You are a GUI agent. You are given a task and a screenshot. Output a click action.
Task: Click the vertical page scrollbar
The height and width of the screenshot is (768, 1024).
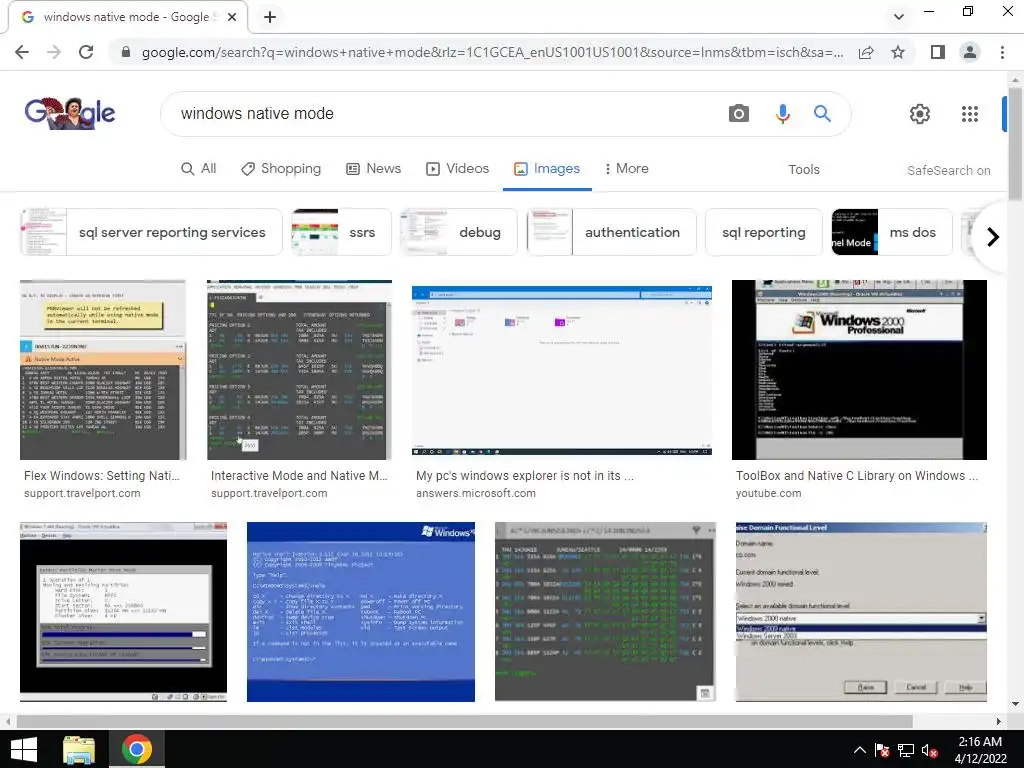click(1016, 144)
